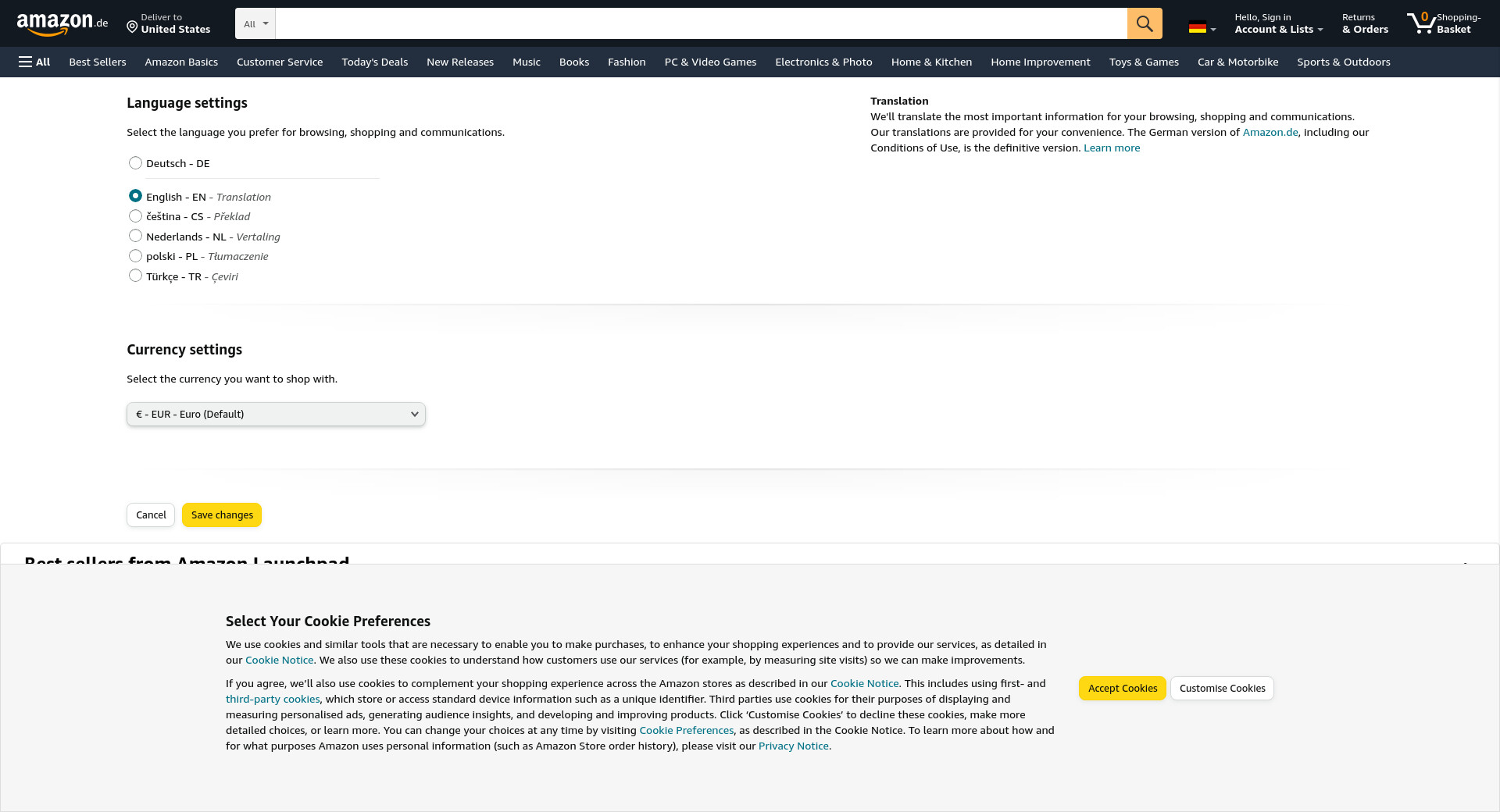Click the German flag language icon
Image resolution: width=1500 pixels, height=812 pixels.
point(1198,27)
